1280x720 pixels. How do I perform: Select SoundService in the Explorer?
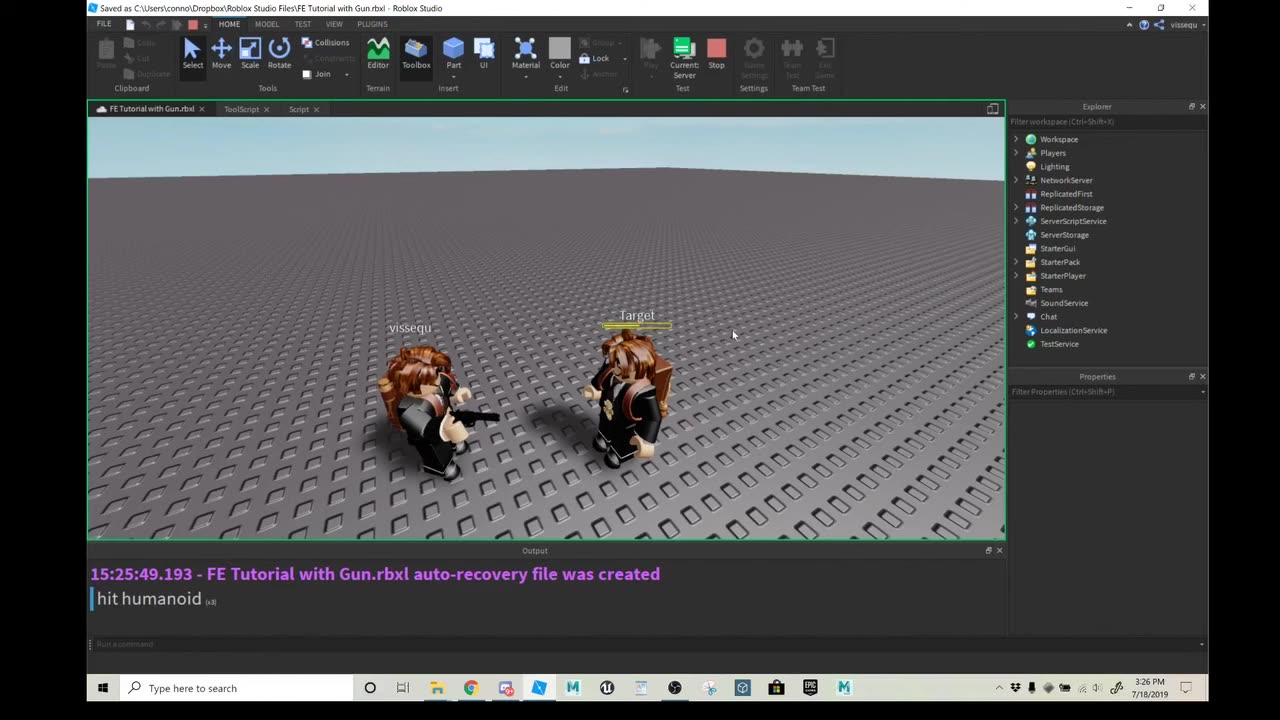pyautogui.click(x=1063, y=303)
